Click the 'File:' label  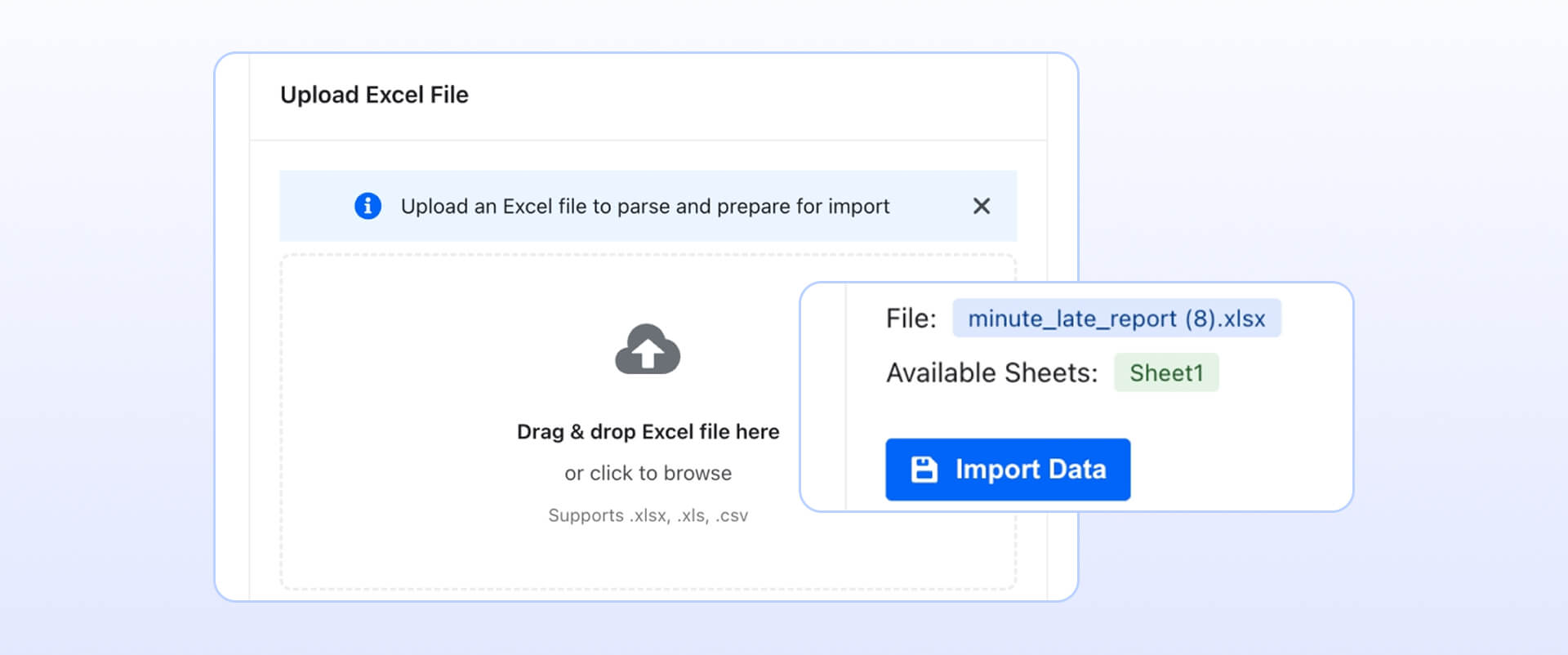pyautogui.click(x=911, y=319)
